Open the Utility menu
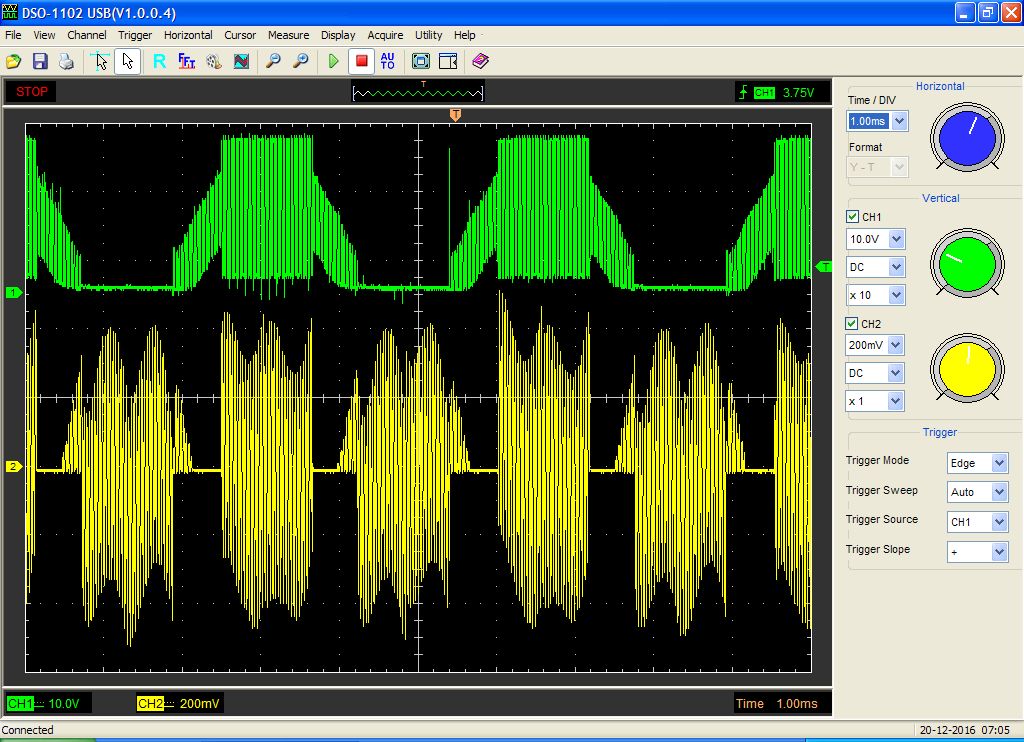1024x742 pixels. pyautogui.click(x=428, y=35)
